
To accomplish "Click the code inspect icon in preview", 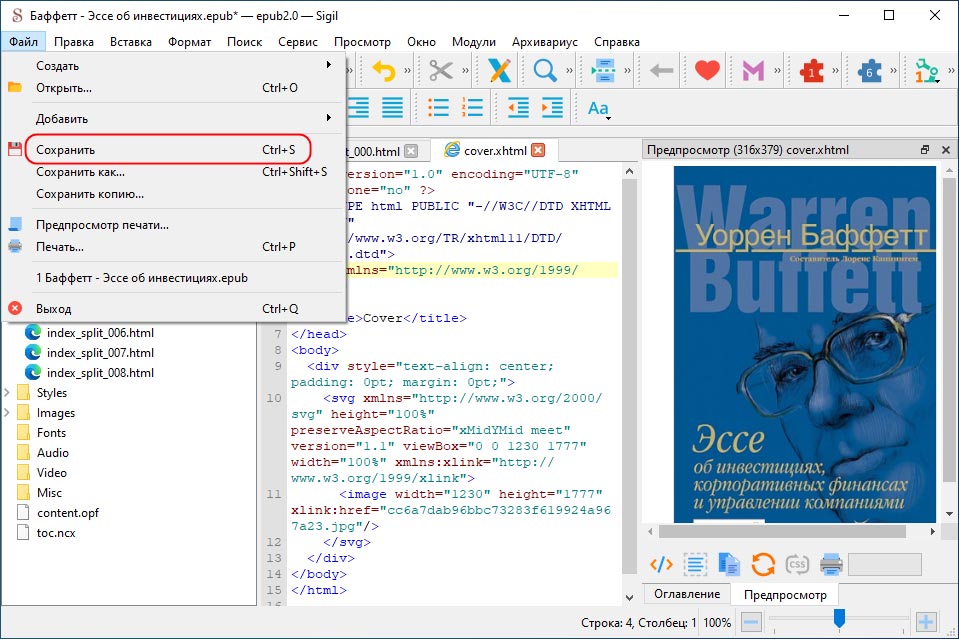I will 661,564.
